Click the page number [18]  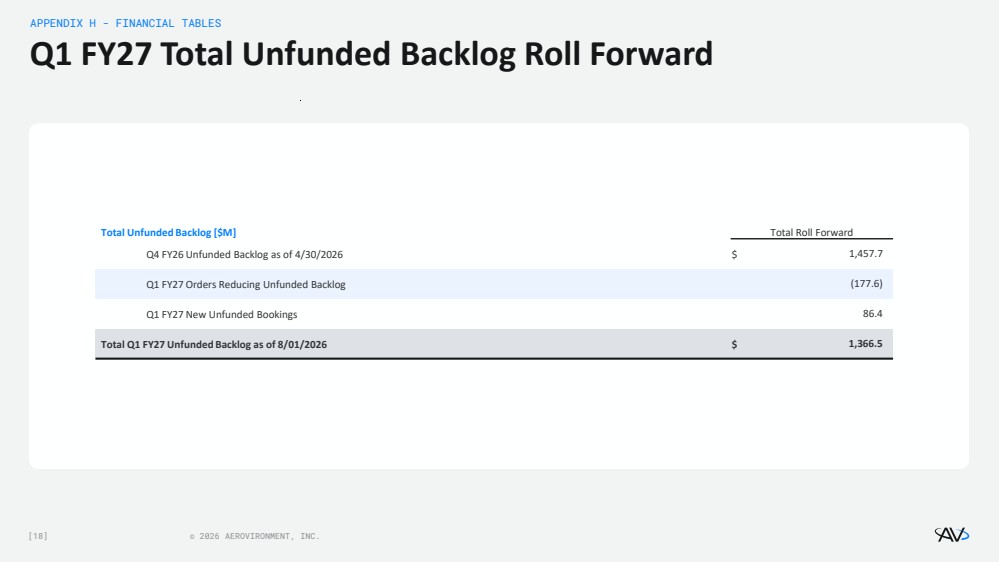click(x=38, y=536)
